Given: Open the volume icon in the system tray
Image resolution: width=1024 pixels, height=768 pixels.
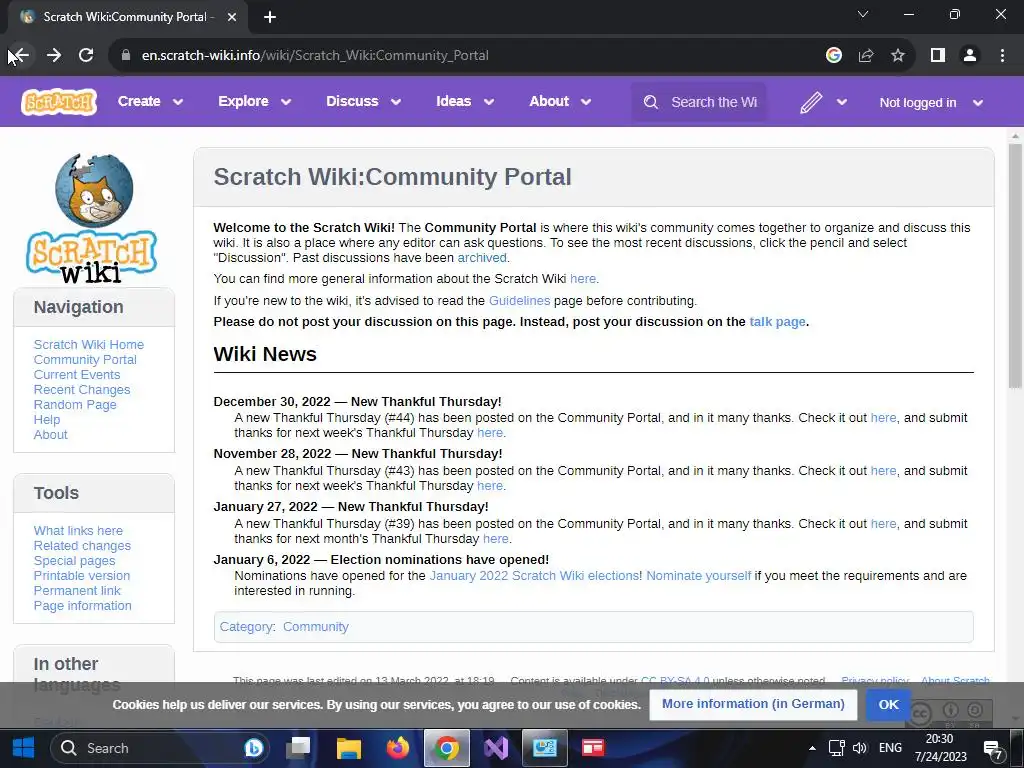Looking at the screenshot, I should pos(860,748).
